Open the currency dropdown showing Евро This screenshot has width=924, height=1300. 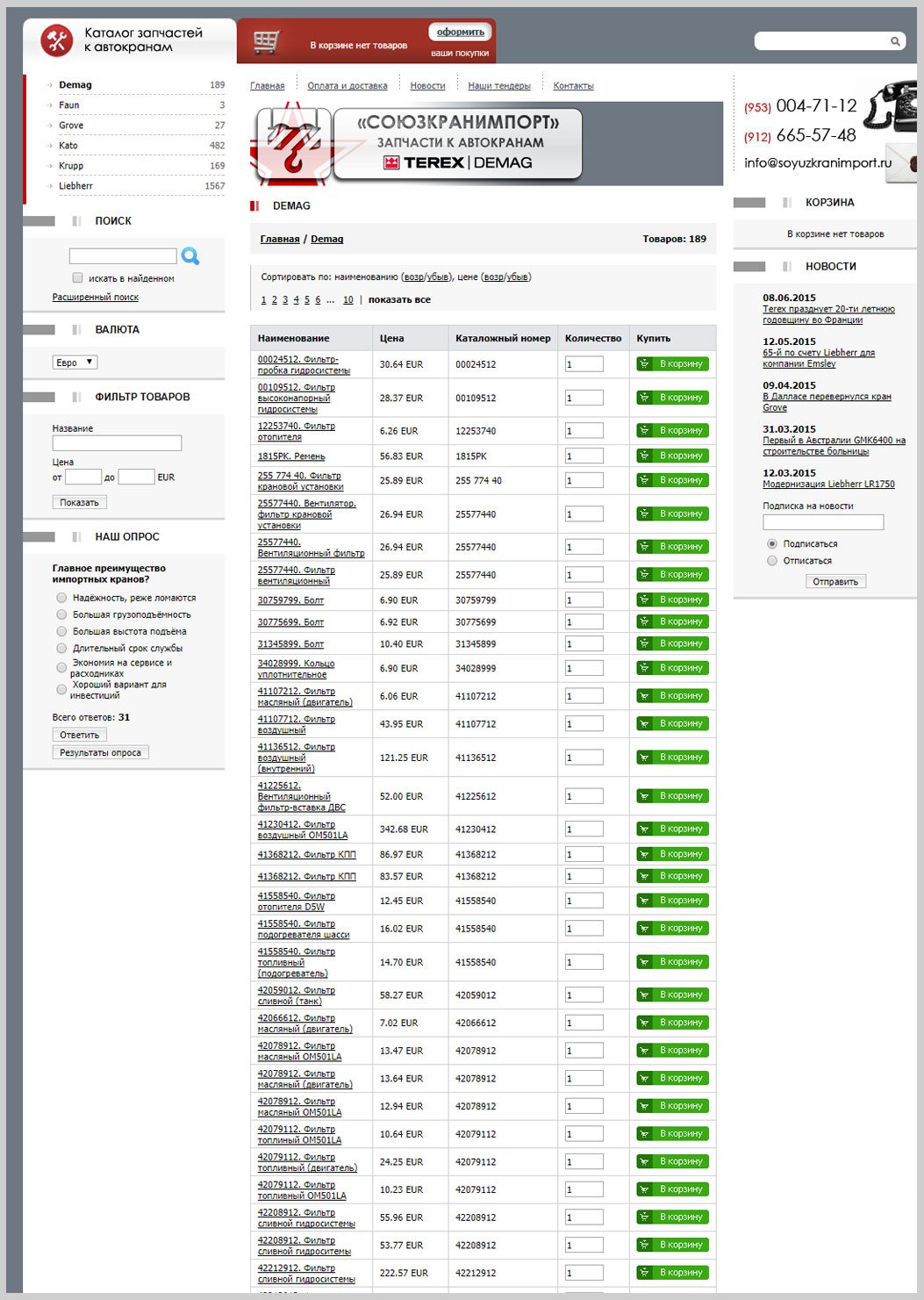coord(75,363)
